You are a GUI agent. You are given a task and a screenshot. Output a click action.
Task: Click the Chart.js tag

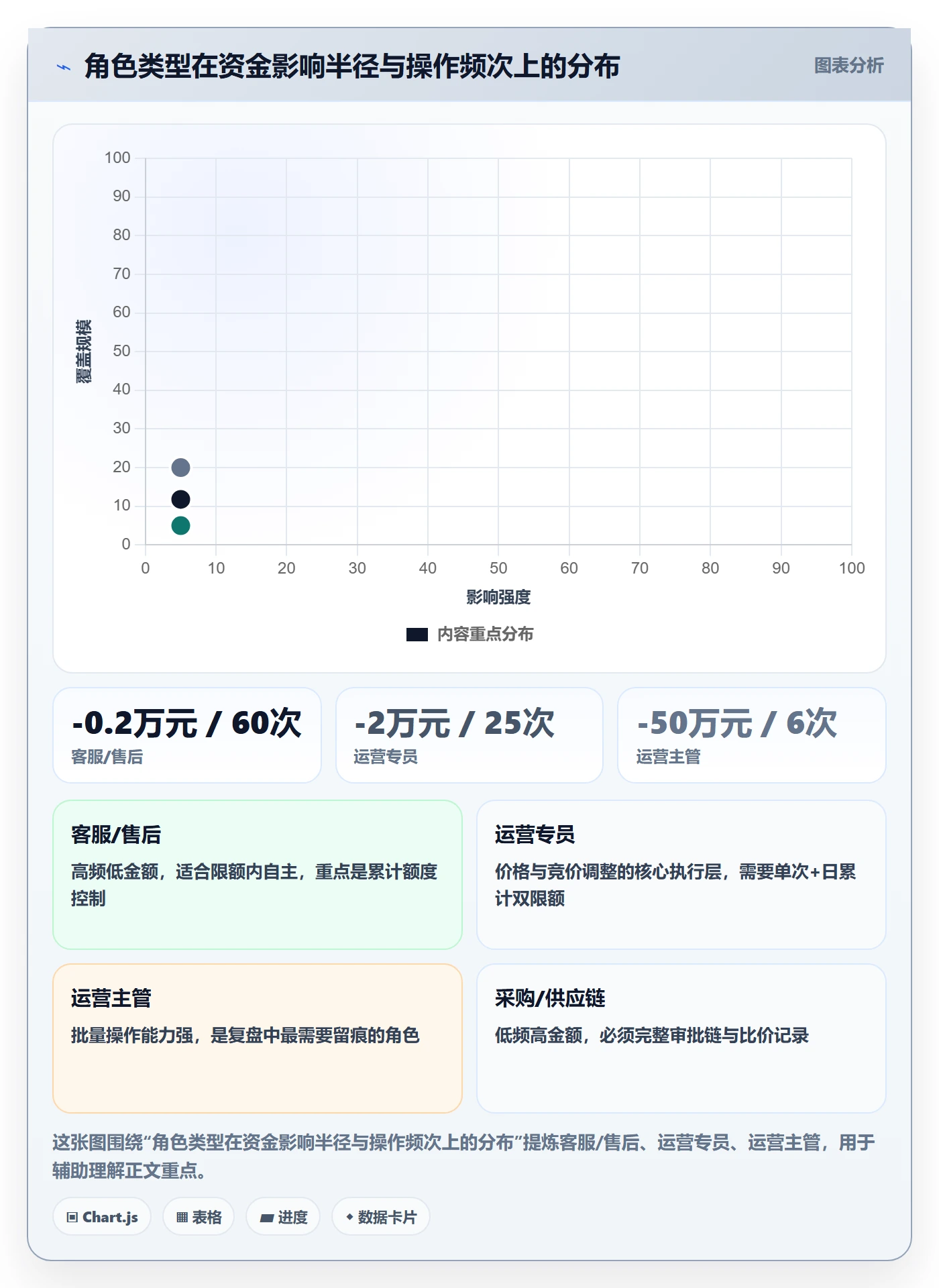(x=102, y=1217)
